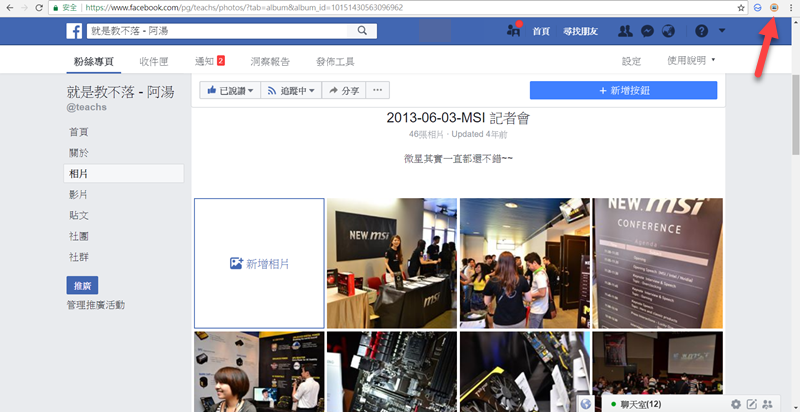Click the browser forward arrow
This screenshot has width=800, height=412.
click(x=24, y=8)
